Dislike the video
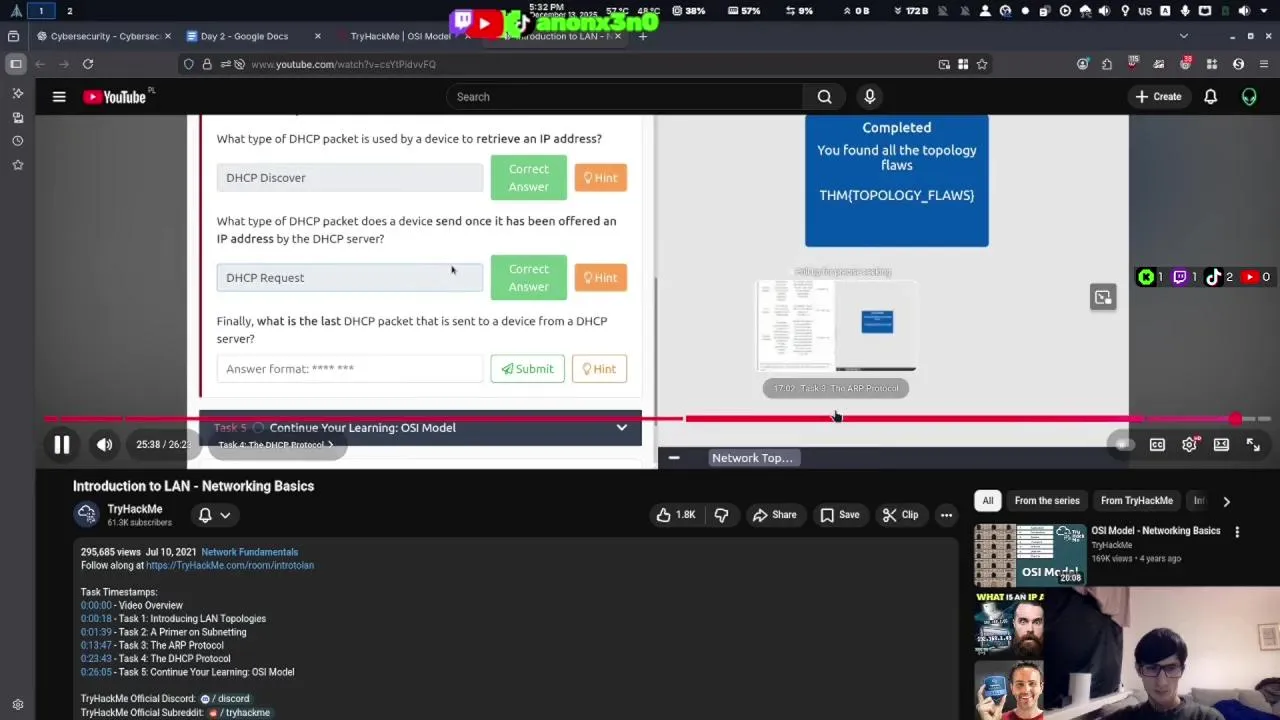 (x=721, y=515)
